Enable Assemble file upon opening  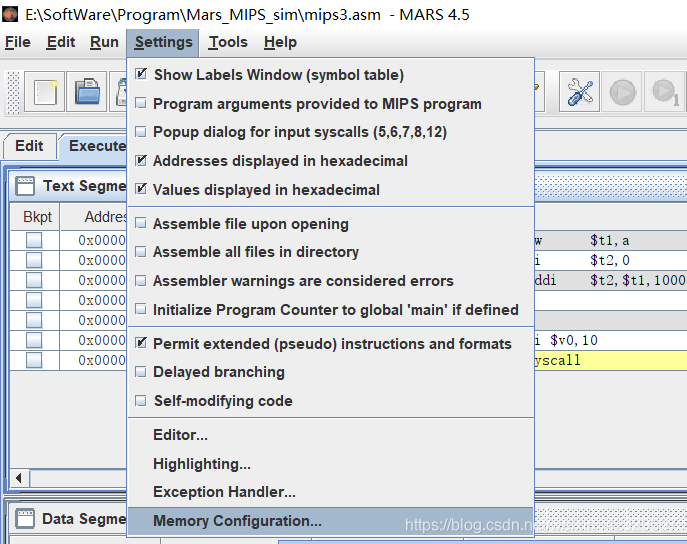330,224
